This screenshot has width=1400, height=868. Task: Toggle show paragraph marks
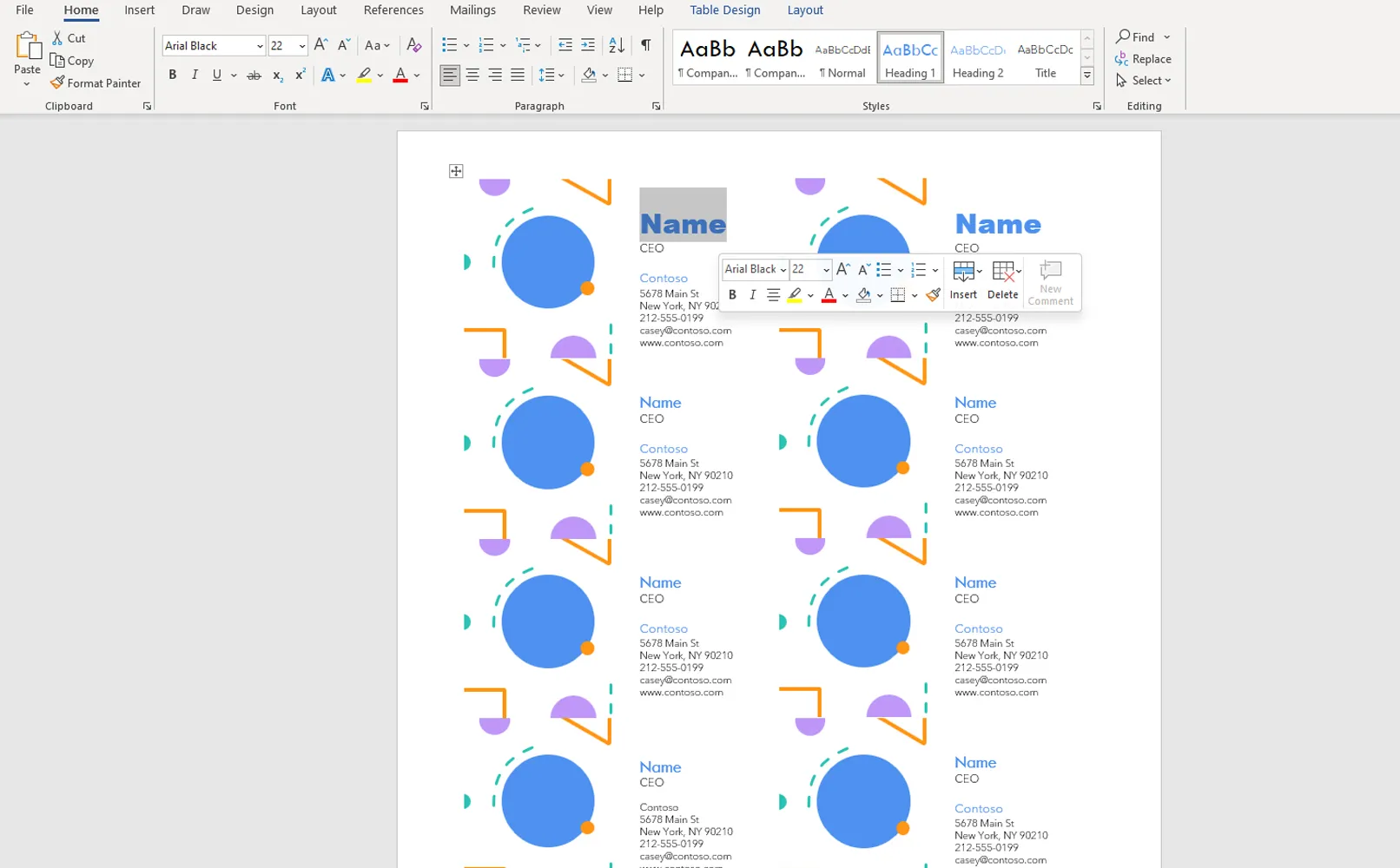click(645, 45)
